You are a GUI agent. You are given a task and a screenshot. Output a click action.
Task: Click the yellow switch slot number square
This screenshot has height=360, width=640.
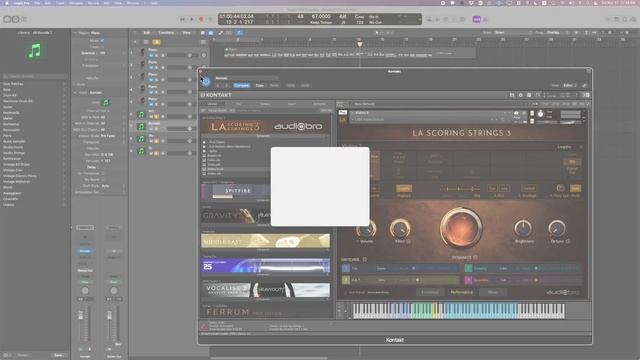[x=346, y=280]
